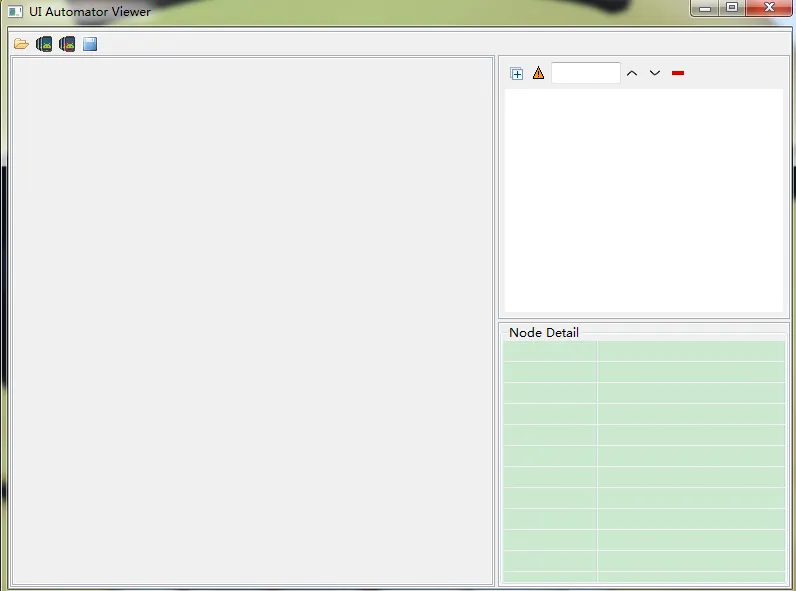Click the search text field
The image size is (796, 591).
pyautogui.click(x=585, y=73)
